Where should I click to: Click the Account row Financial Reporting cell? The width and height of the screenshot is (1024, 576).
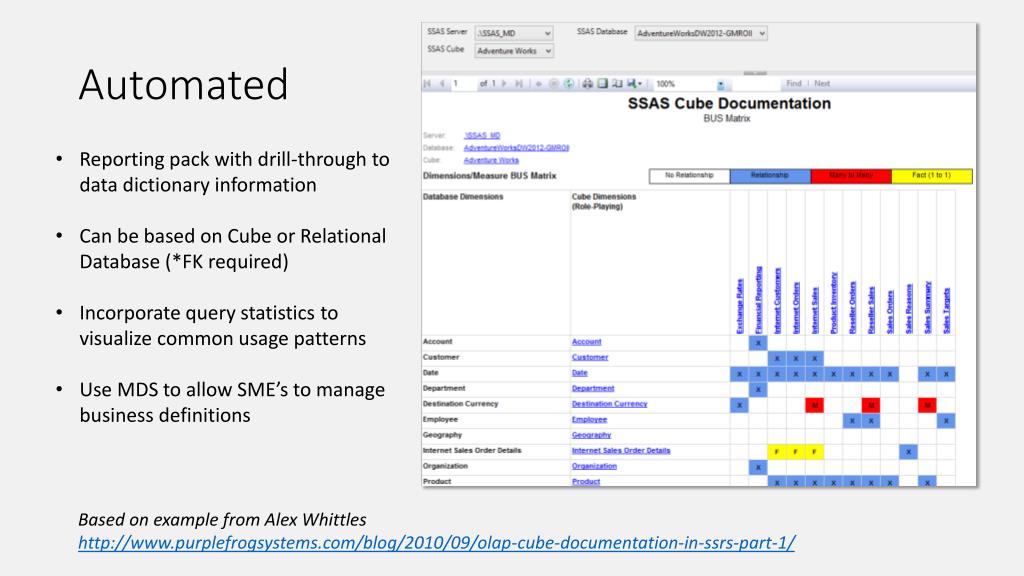(758, 343)
